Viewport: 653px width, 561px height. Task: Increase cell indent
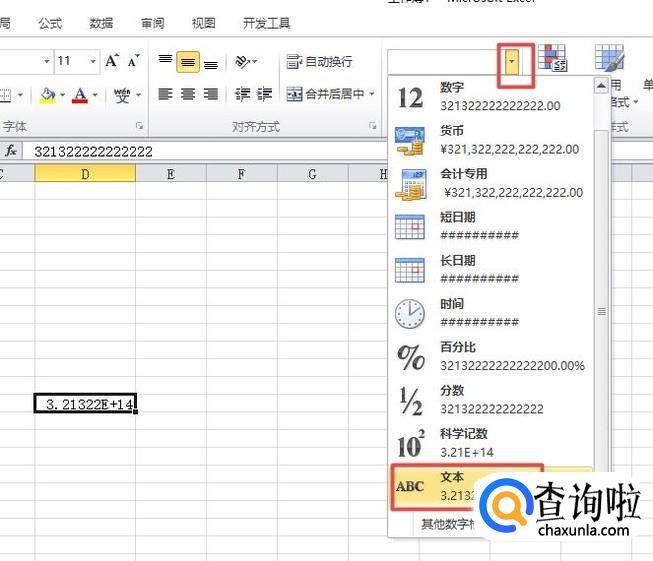(264, 94)
